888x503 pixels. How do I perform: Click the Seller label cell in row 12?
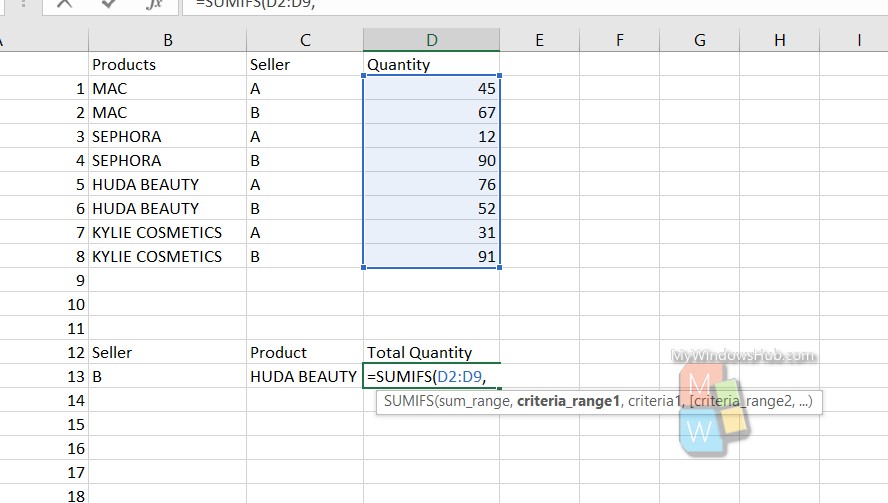point(168,352)
